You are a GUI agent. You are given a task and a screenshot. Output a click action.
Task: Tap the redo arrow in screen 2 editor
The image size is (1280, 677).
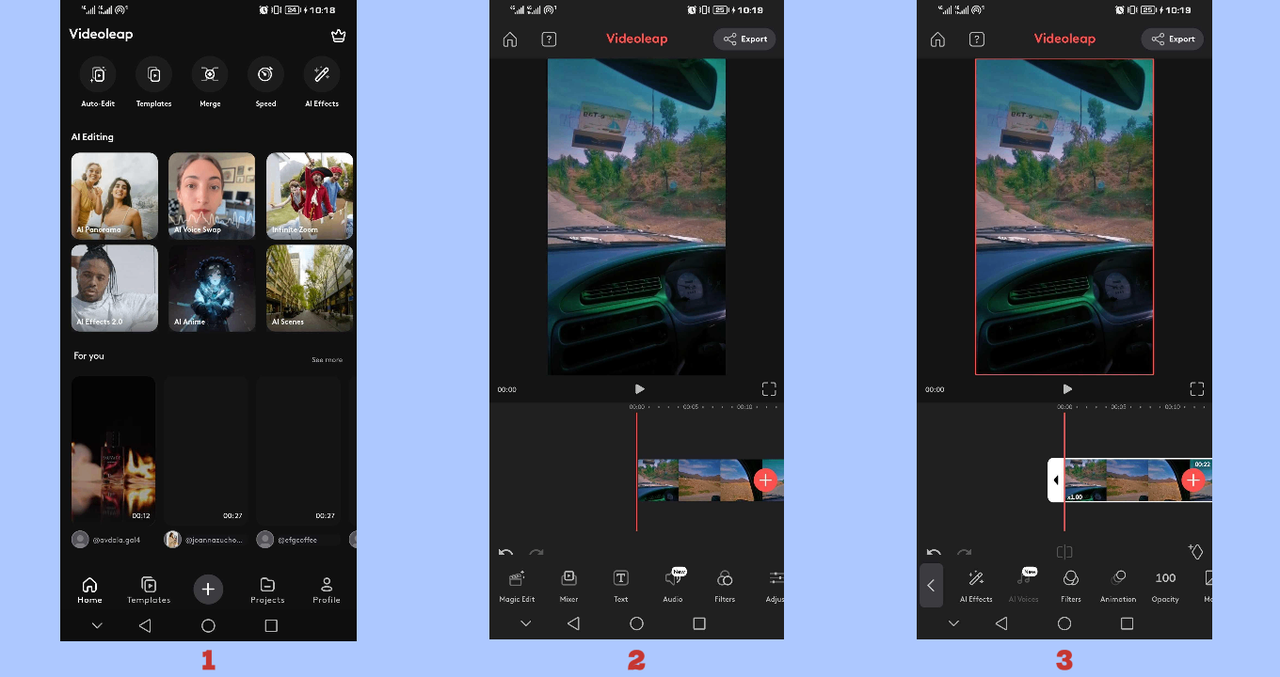[x=536, y=552]
